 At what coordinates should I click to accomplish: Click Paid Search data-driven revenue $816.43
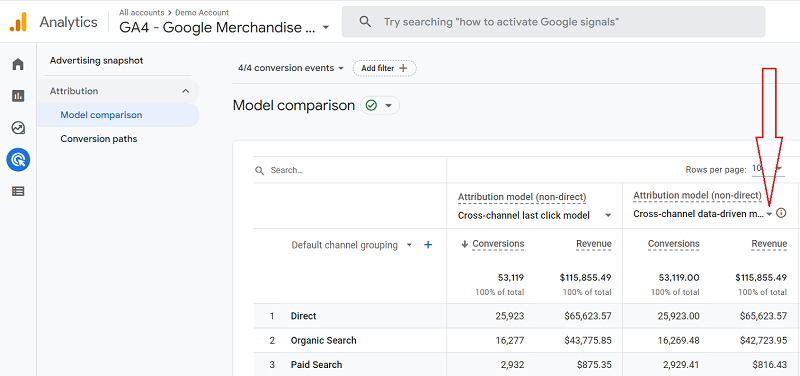tap(769, 365)
